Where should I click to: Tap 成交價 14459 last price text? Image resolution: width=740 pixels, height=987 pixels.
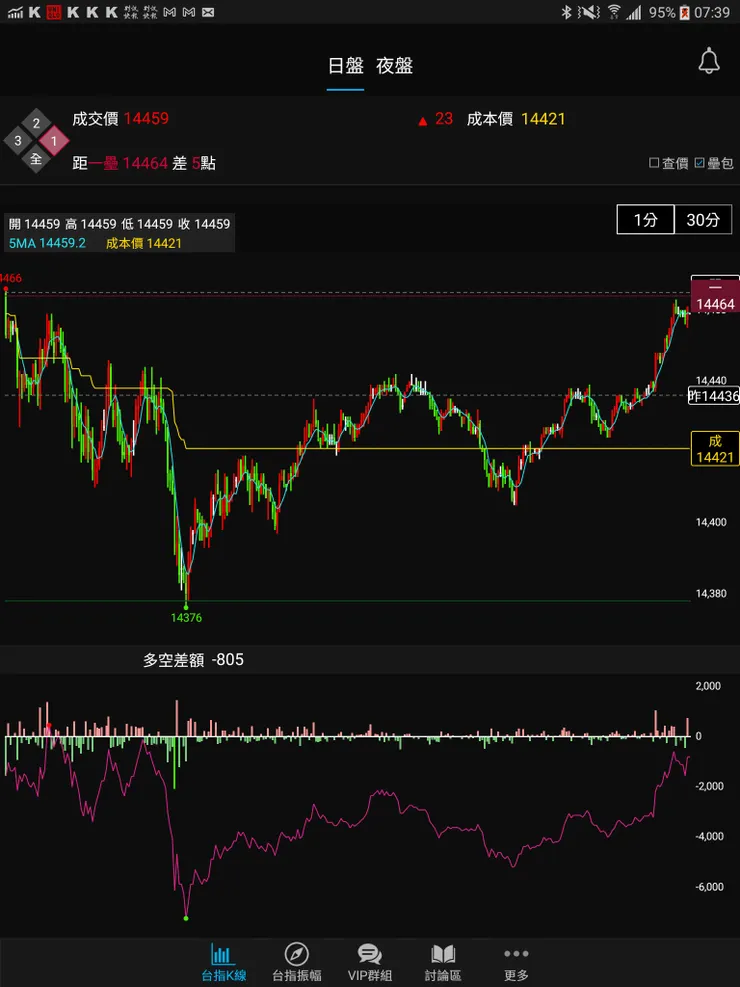120,118
